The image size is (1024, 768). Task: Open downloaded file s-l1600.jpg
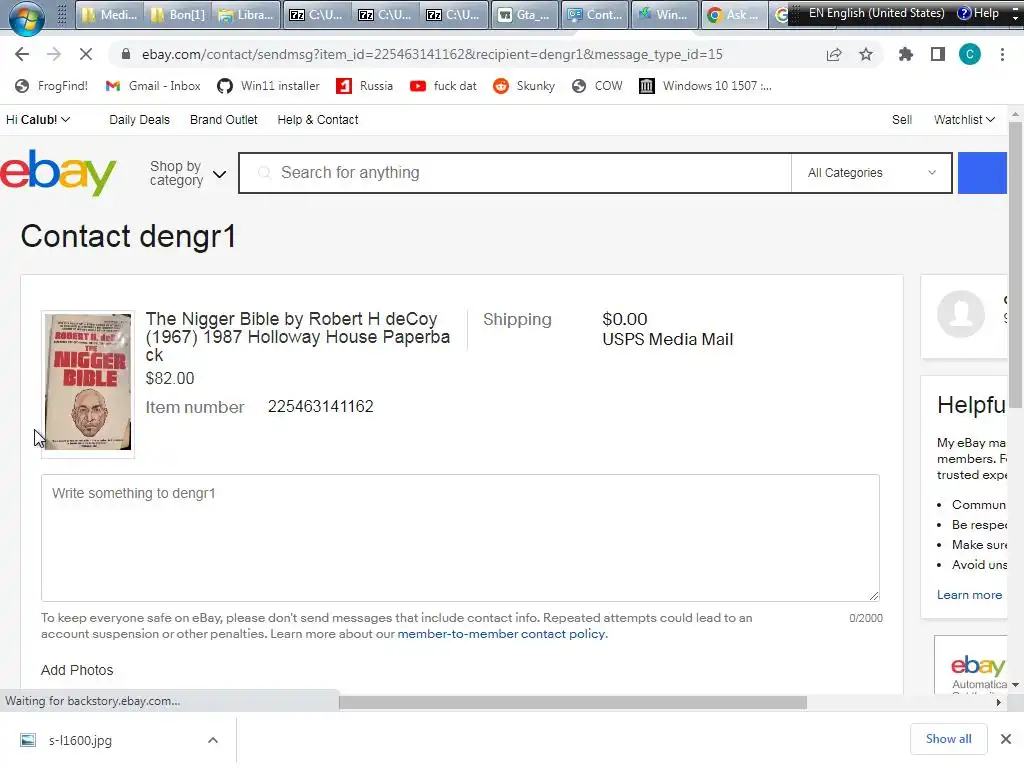80,741
